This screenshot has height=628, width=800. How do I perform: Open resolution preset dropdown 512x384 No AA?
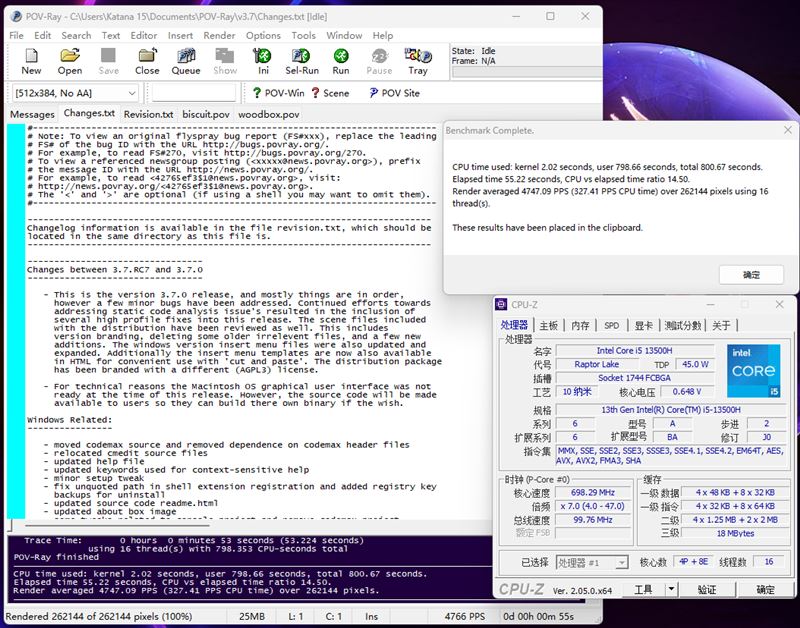click(75, 93)
